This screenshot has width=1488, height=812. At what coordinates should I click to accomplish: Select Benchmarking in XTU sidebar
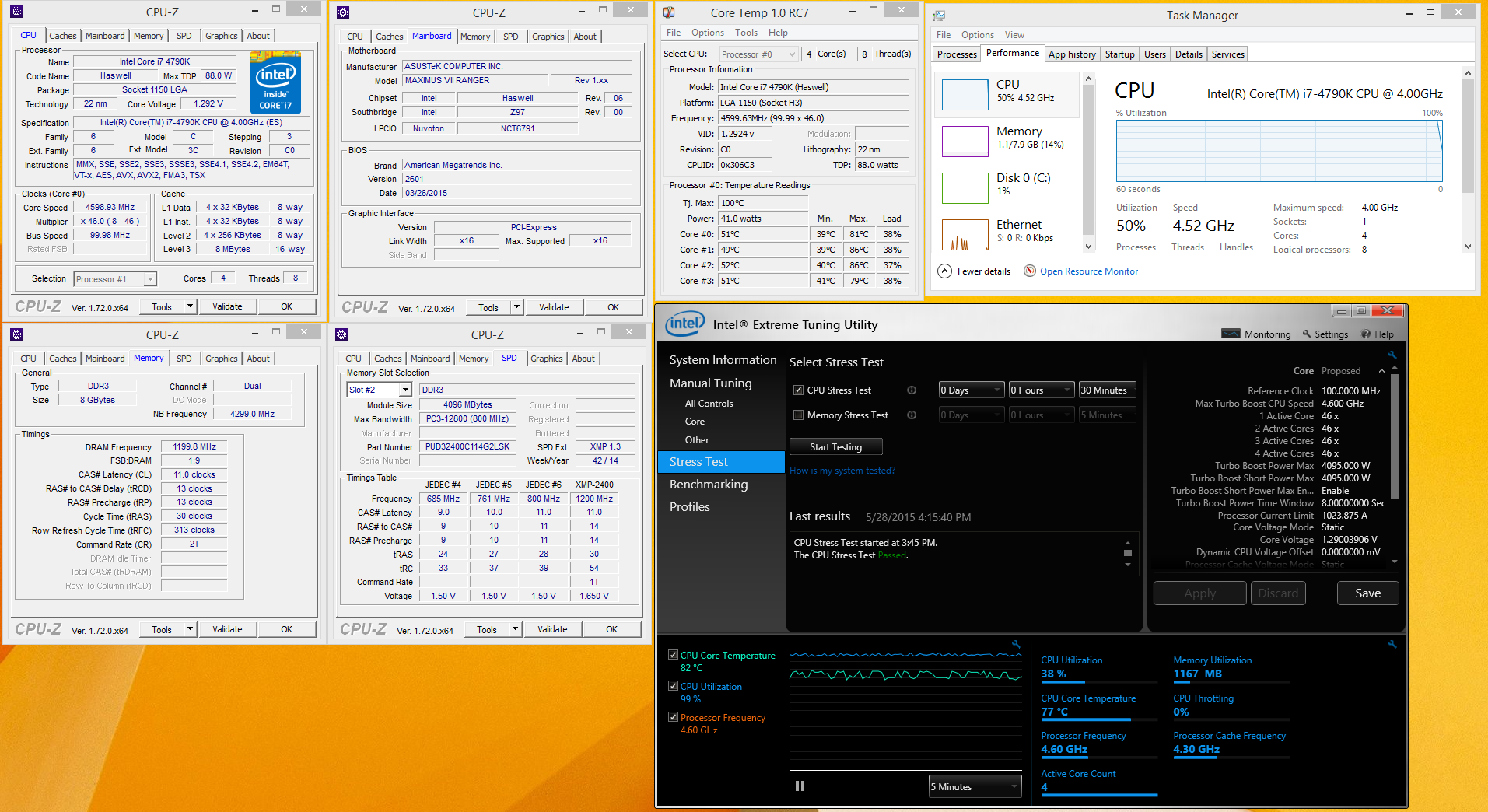pos(709,484)
